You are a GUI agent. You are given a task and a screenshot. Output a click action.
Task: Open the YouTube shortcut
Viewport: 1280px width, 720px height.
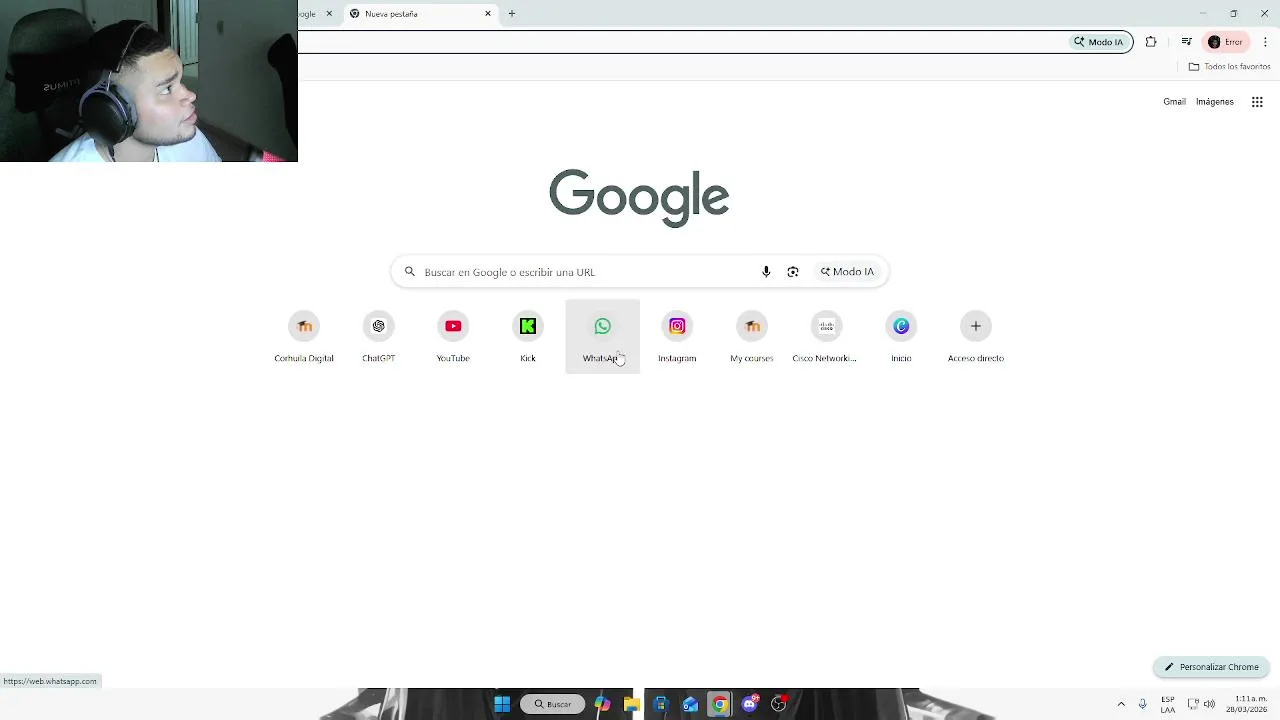point(453,337)
